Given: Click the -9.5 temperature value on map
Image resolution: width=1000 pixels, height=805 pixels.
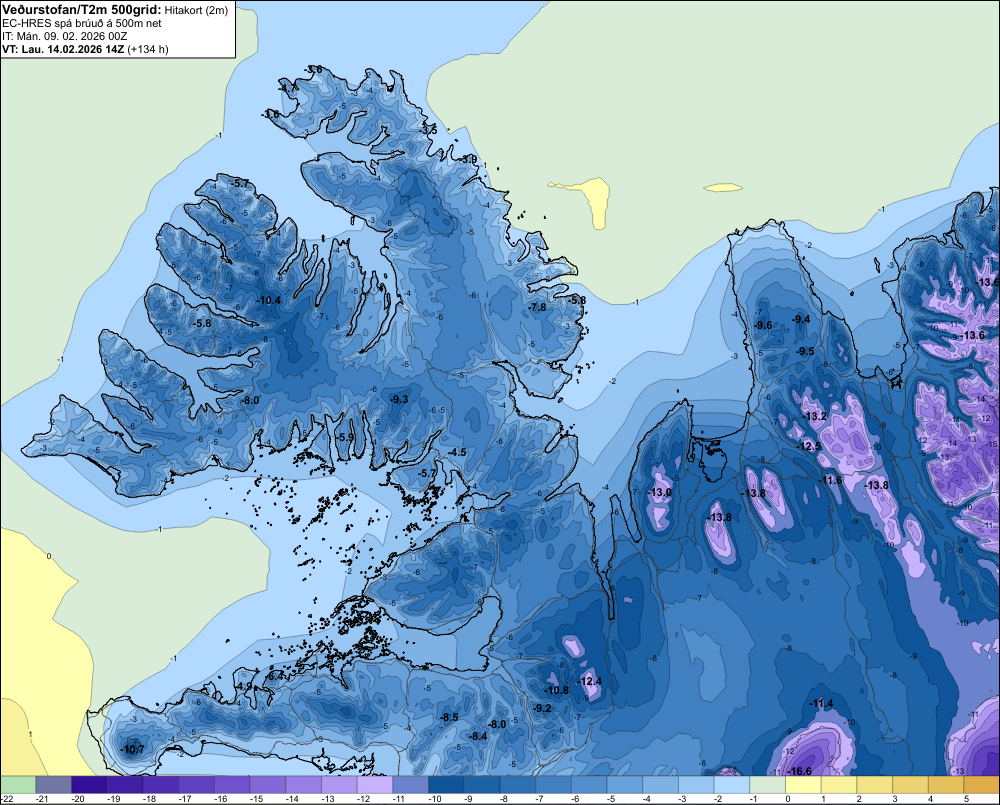Looking at the screenshot, I should pyautogui.click(x=805, y=351).
